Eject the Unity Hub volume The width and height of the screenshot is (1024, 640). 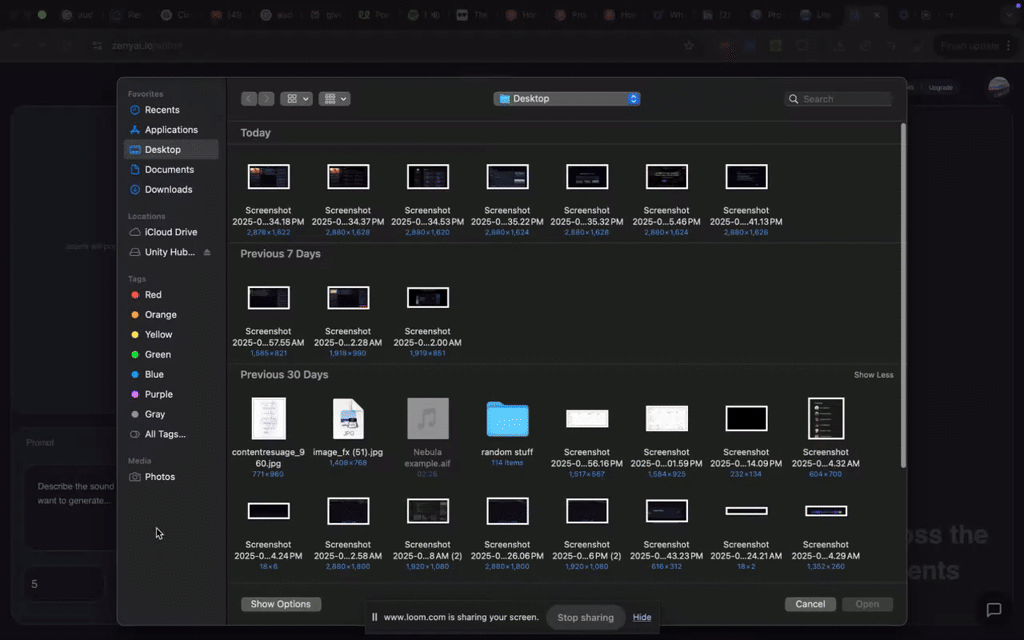[207, 252]
